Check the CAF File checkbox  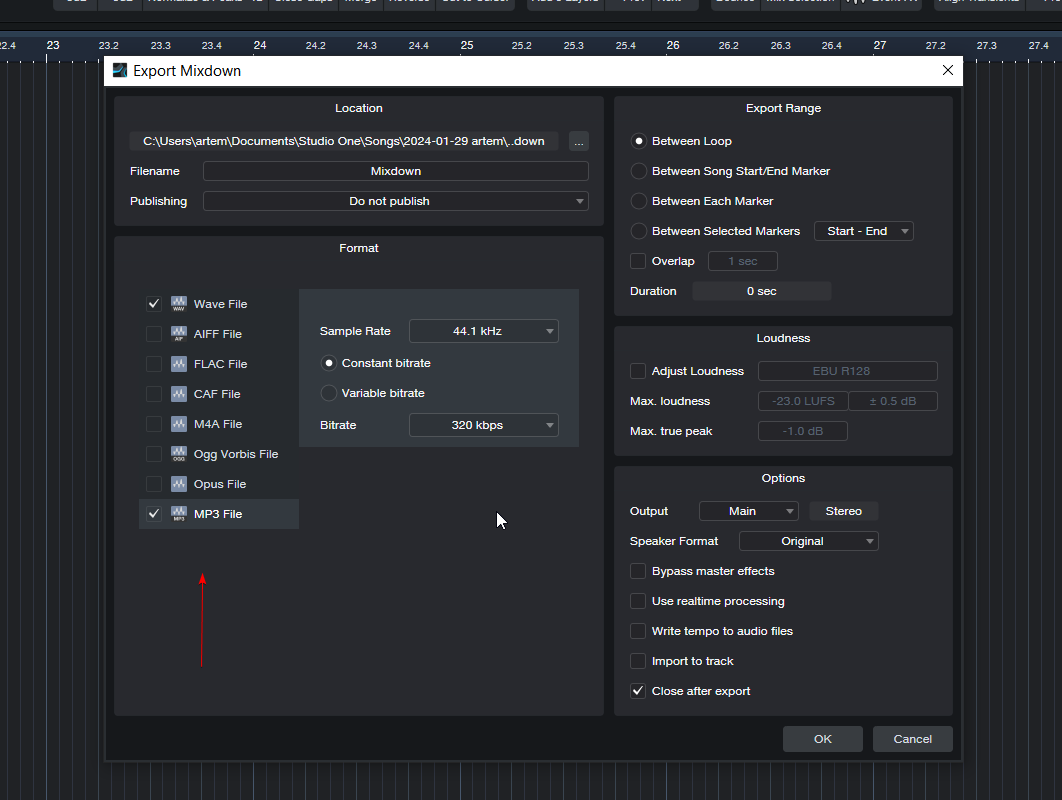[x=154, y=394]
